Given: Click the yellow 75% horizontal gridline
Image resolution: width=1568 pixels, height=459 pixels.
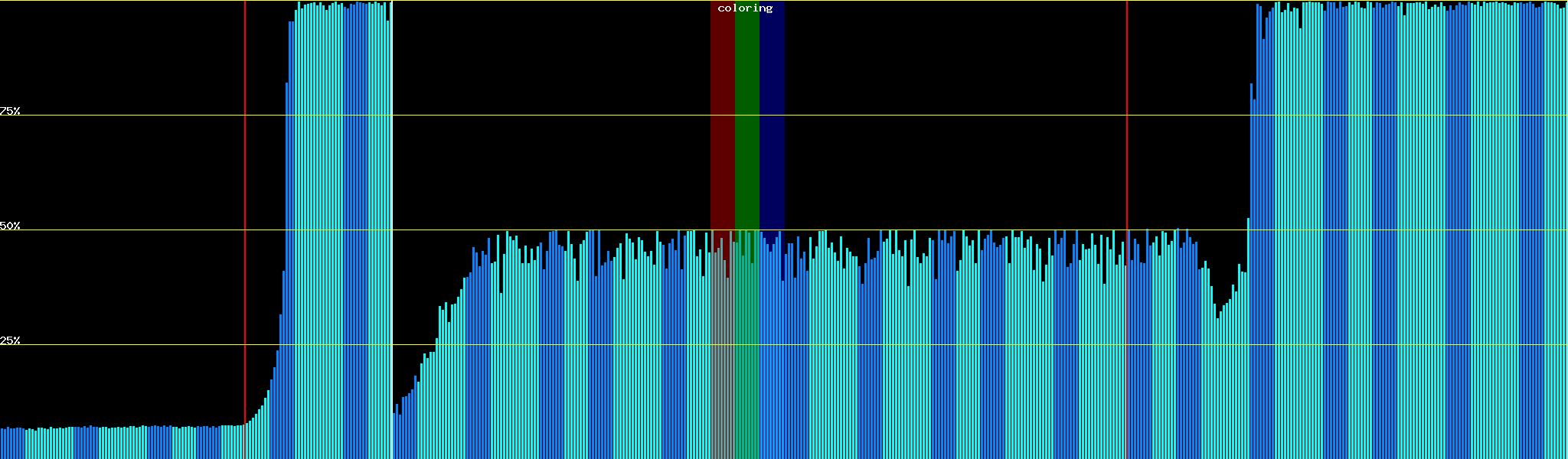Looking at the screenshot, I should point(919,116).
